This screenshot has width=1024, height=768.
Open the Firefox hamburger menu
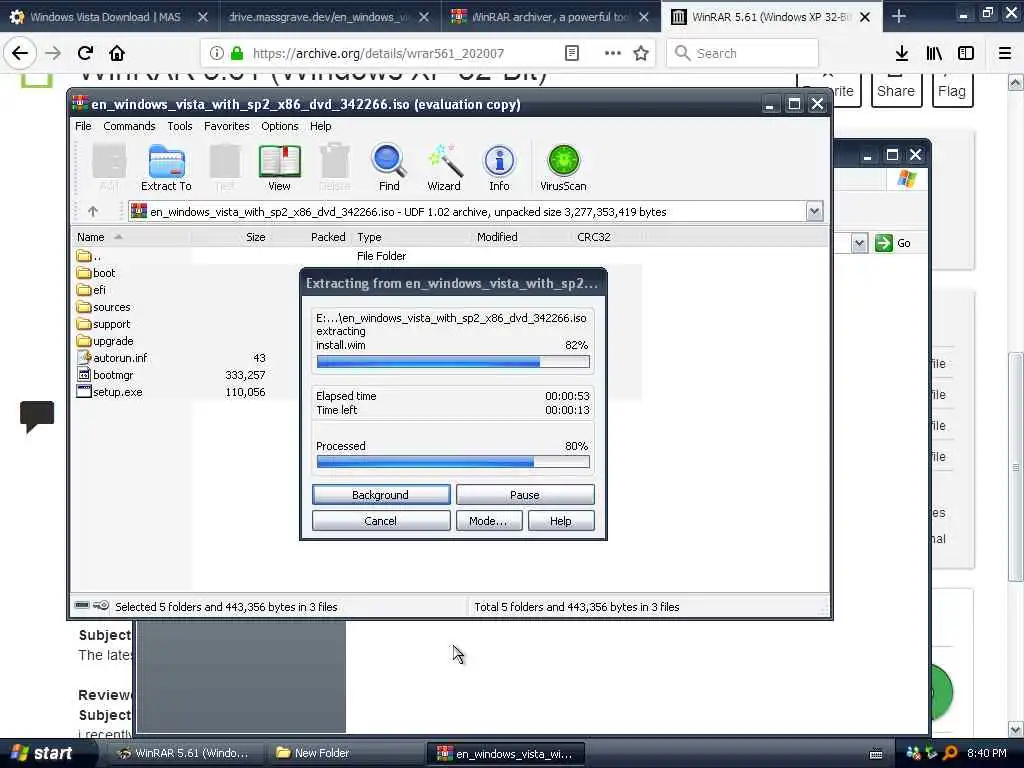1005,53
